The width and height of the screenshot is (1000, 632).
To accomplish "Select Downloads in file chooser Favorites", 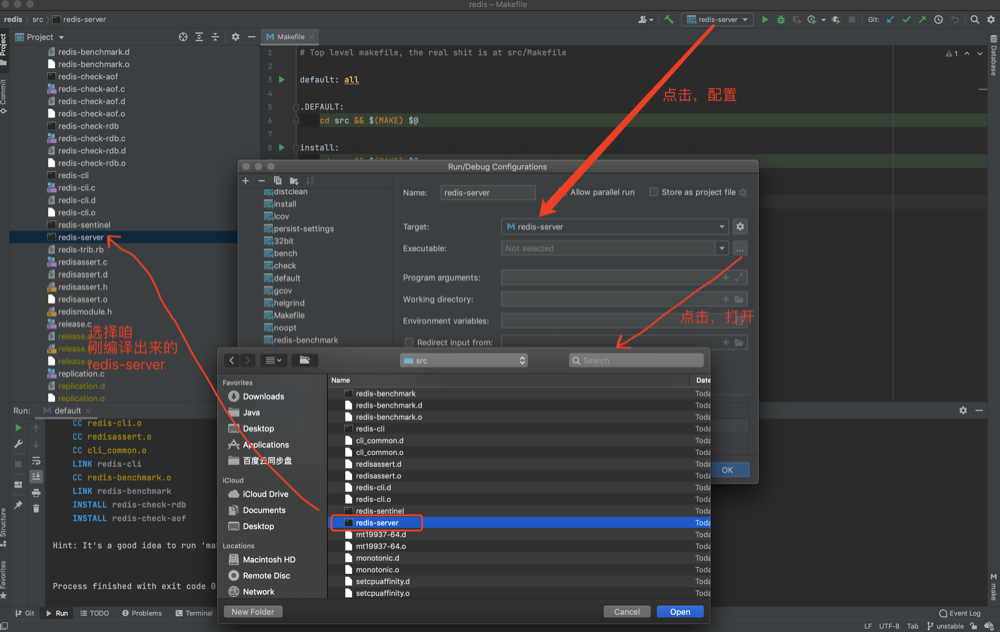I will click(256, 396).
